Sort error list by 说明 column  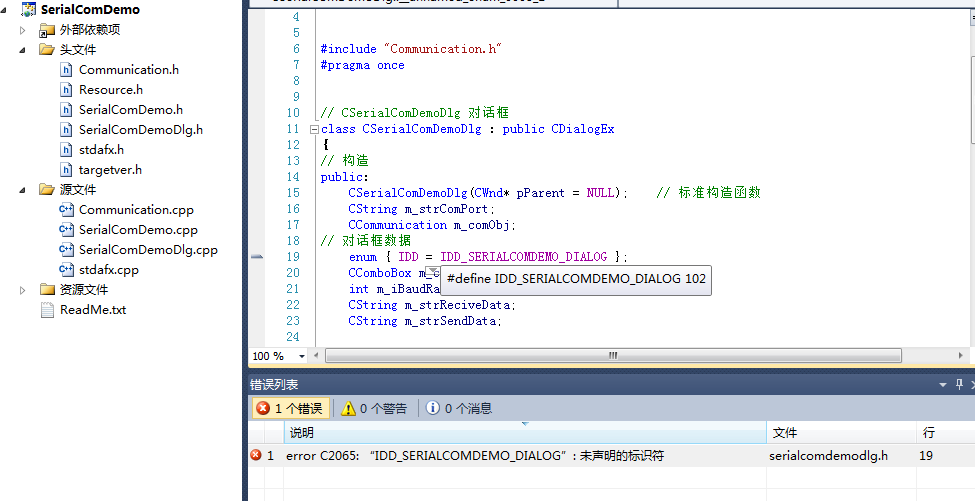525,432
